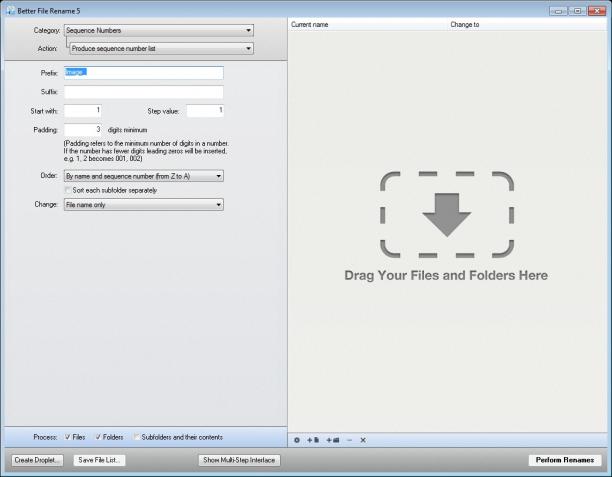Open the Action dropdown Produce sequence number list
This screenshot has width=612, height=477.
tap(161, 48)
